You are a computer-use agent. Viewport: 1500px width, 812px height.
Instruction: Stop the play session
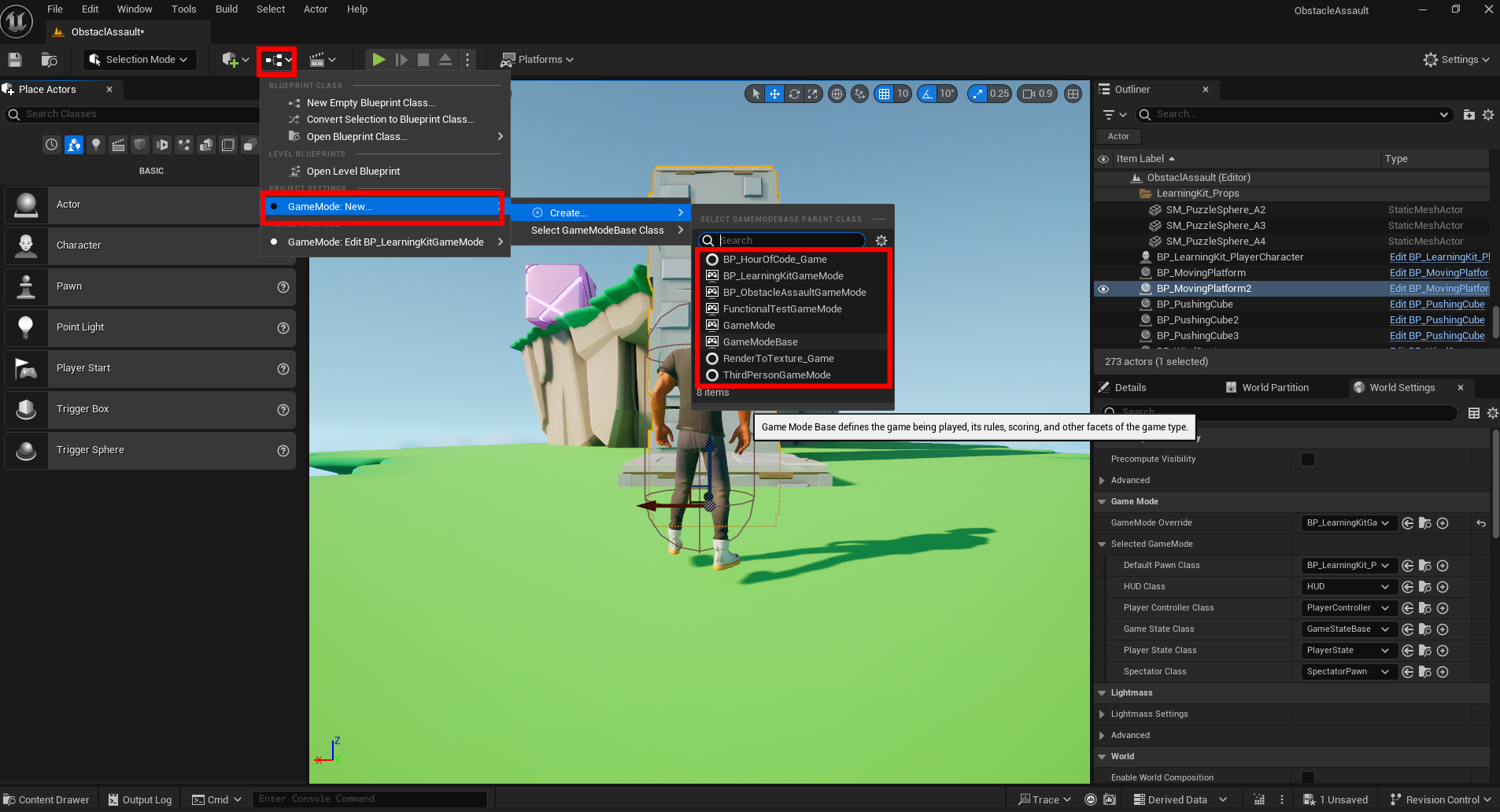click(423, 60)
